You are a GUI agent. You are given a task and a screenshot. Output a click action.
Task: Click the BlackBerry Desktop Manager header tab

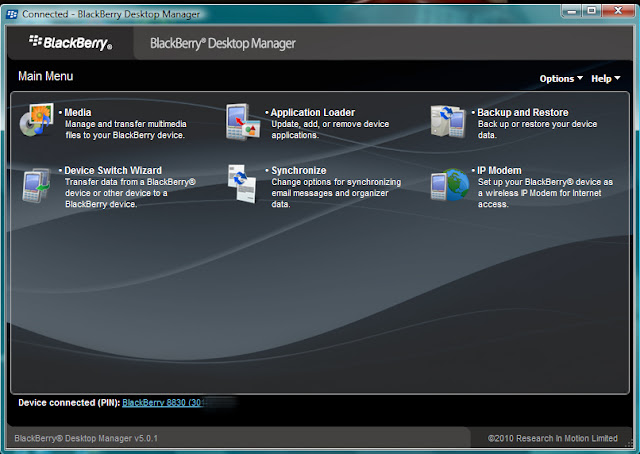pos(222,43)
